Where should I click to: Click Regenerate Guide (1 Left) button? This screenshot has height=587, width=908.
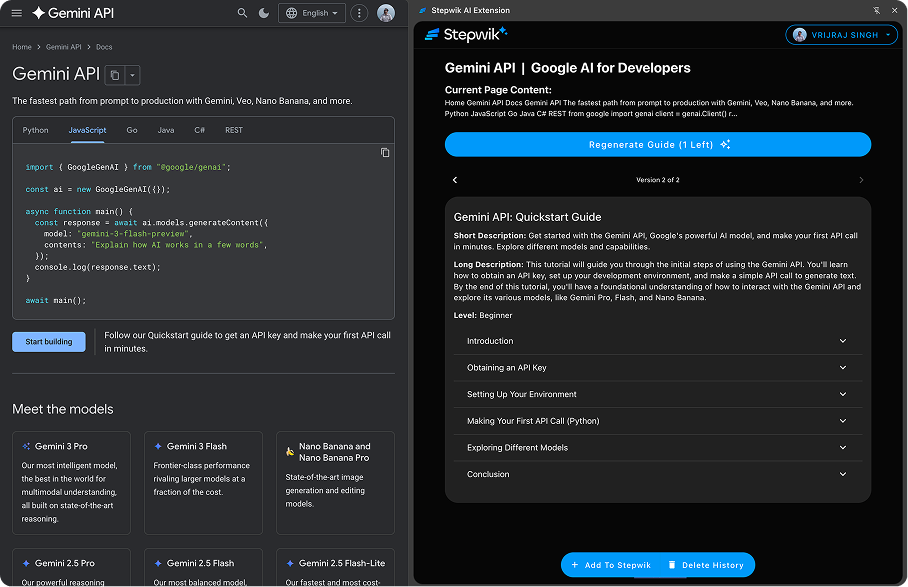click(x=658, y=145)
